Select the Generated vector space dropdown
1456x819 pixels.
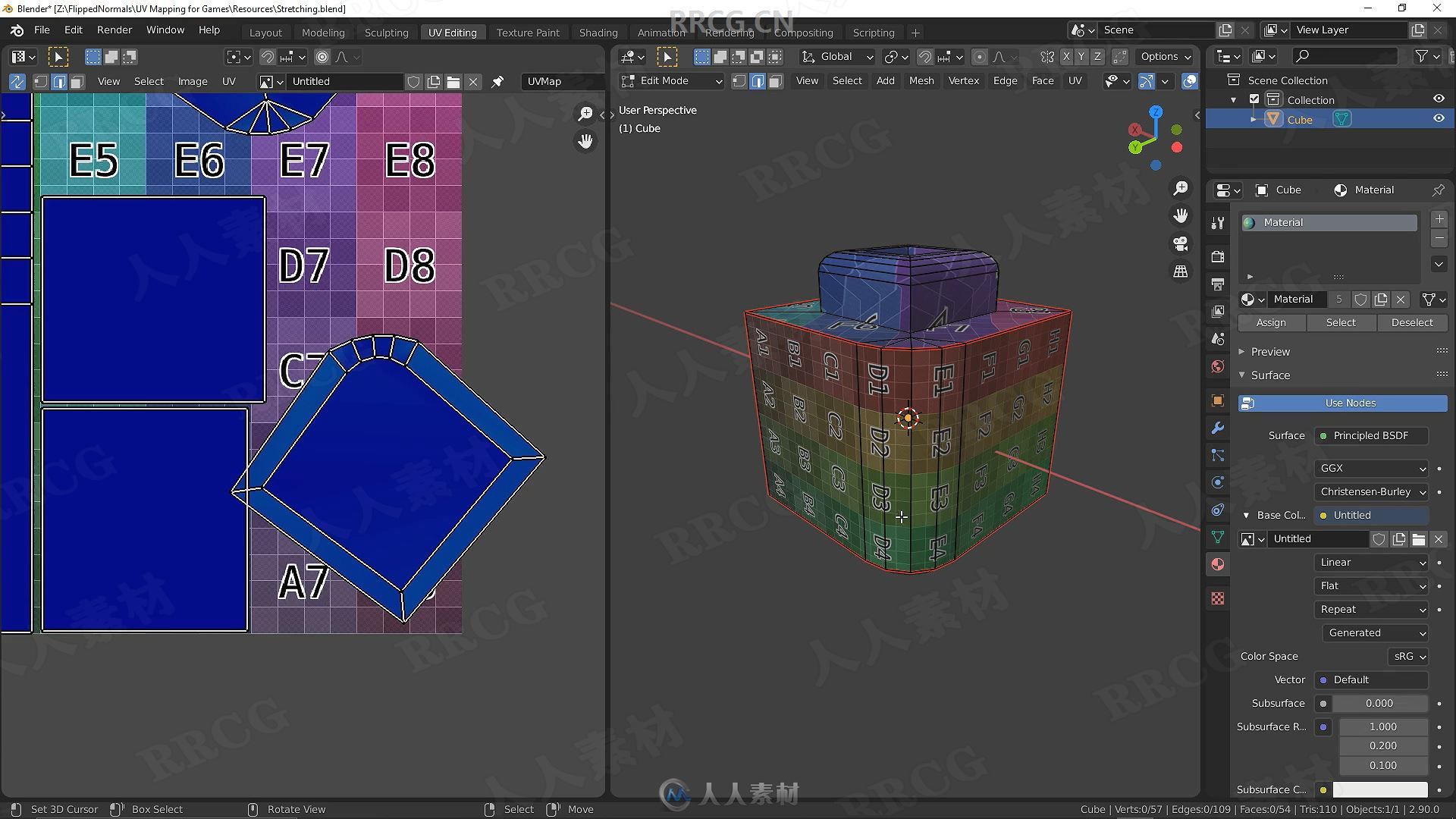pos(1373,632)
